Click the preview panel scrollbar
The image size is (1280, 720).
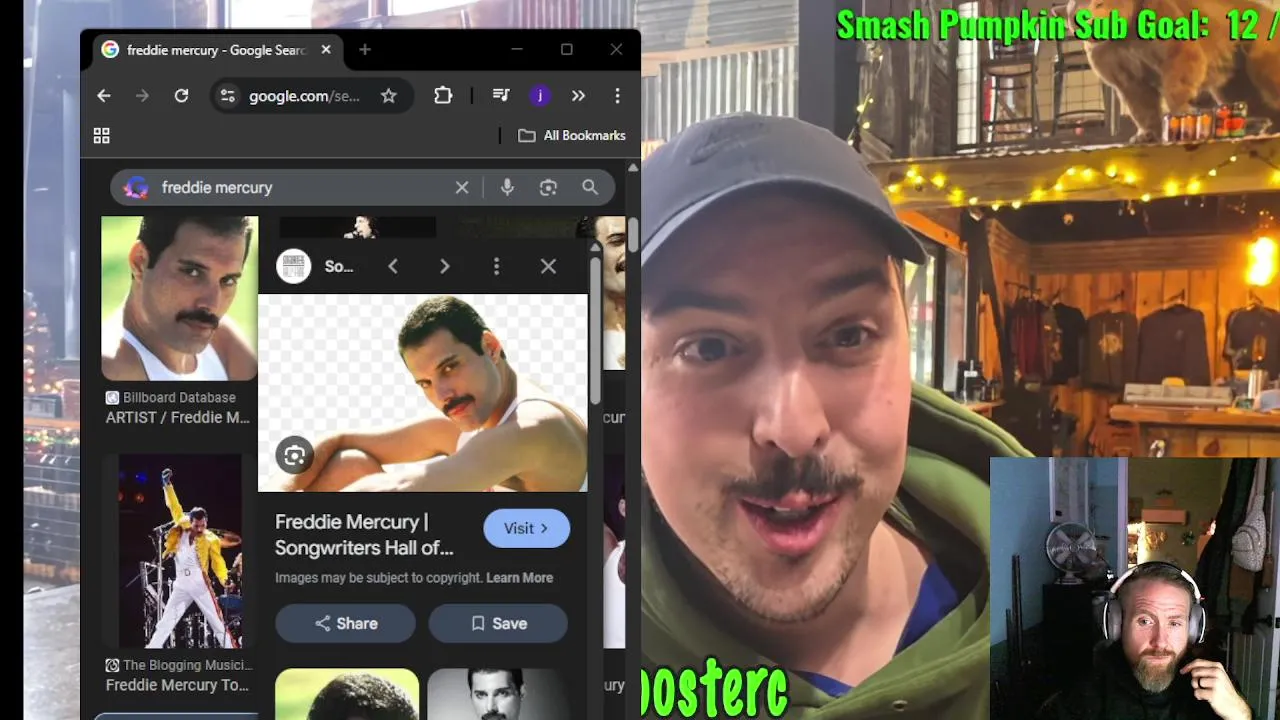(596, 330)
